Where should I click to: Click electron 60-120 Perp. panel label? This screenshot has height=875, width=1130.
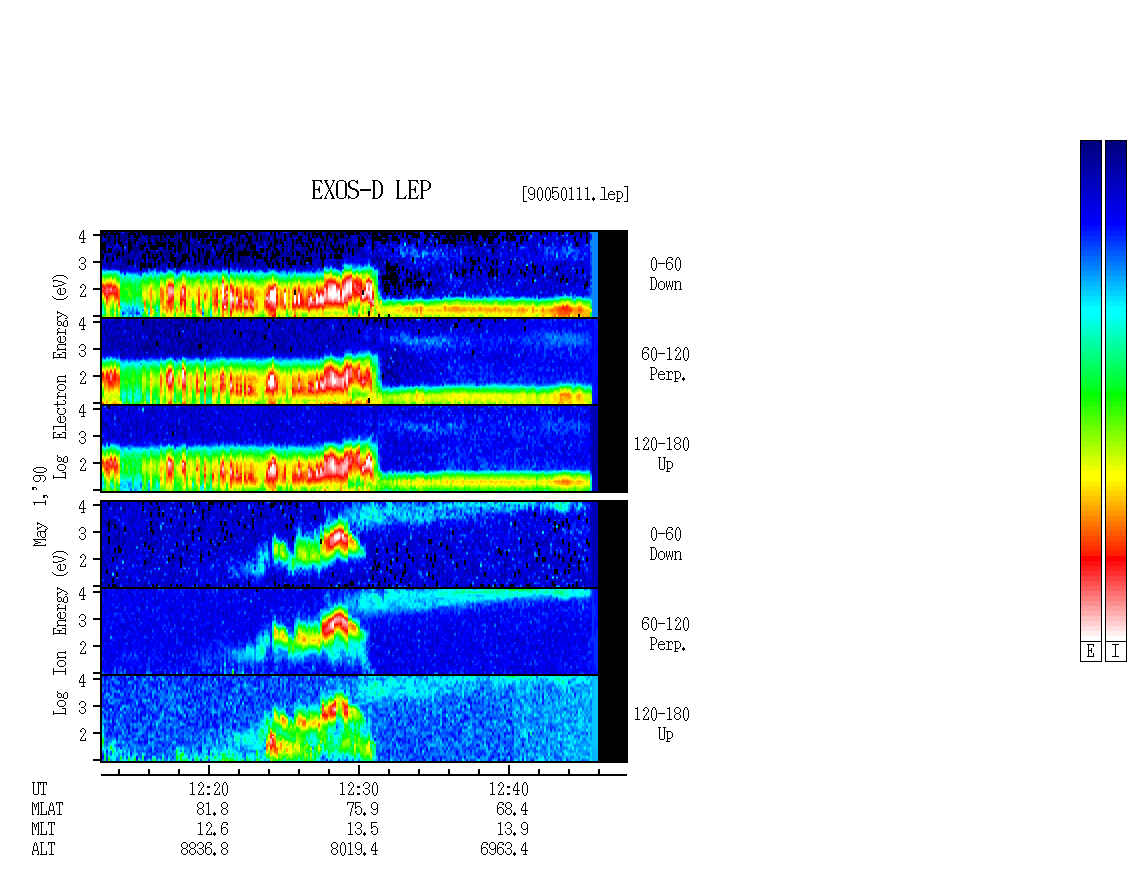point(665,365)
